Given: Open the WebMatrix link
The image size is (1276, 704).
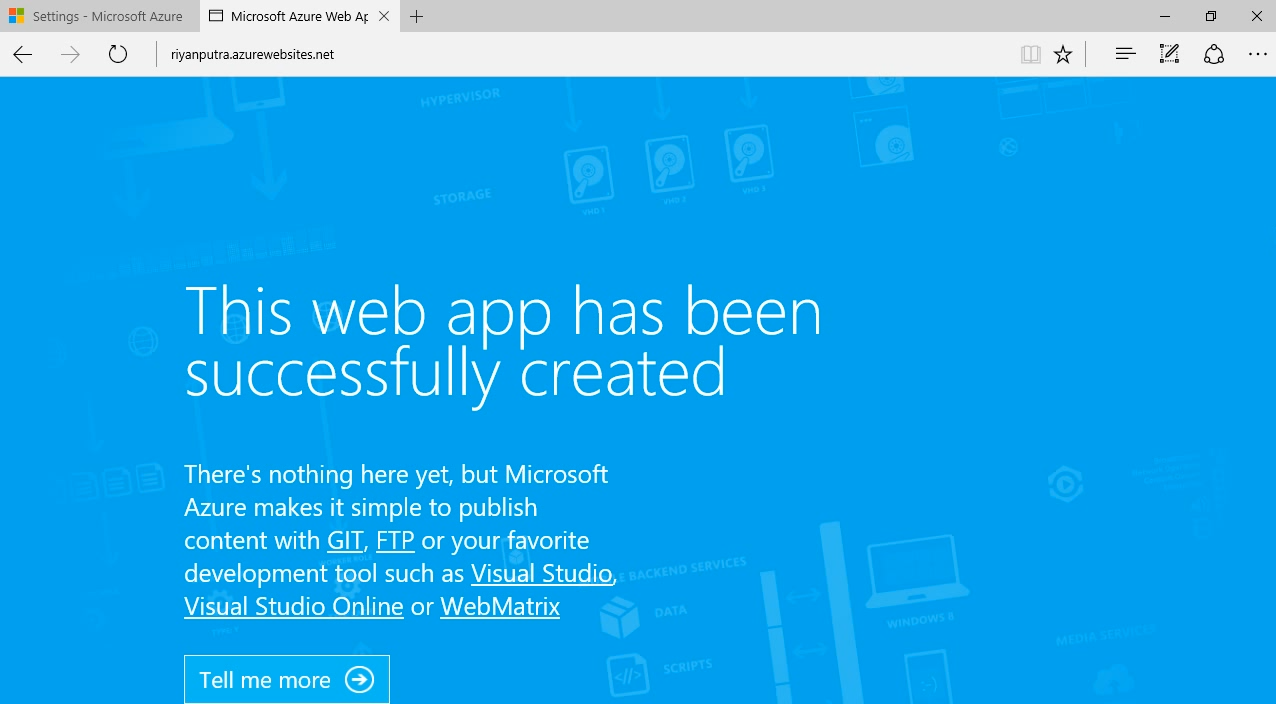Looking at the screenshot, I should pos(500,607).
